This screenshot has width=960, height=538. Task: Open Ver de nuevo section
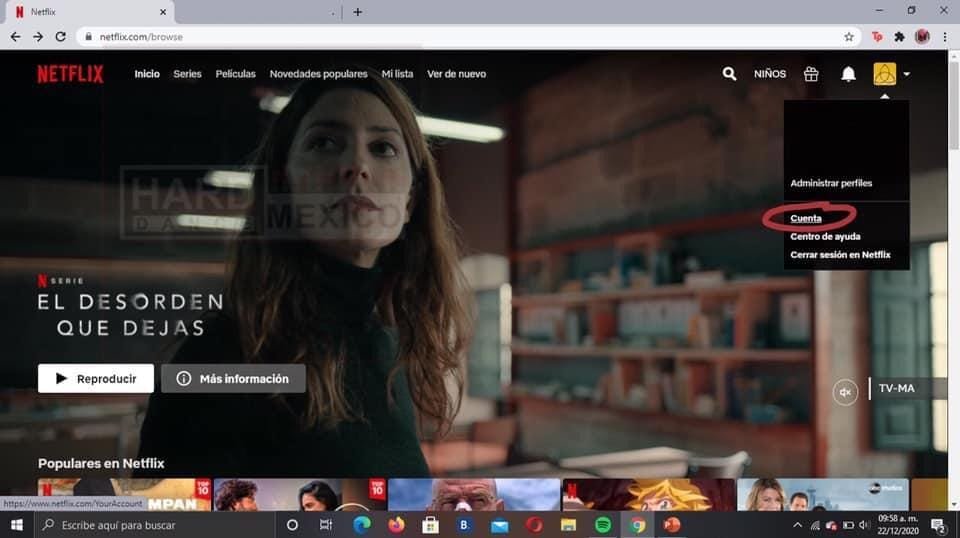pyautogui.click(x=457, y=74)
